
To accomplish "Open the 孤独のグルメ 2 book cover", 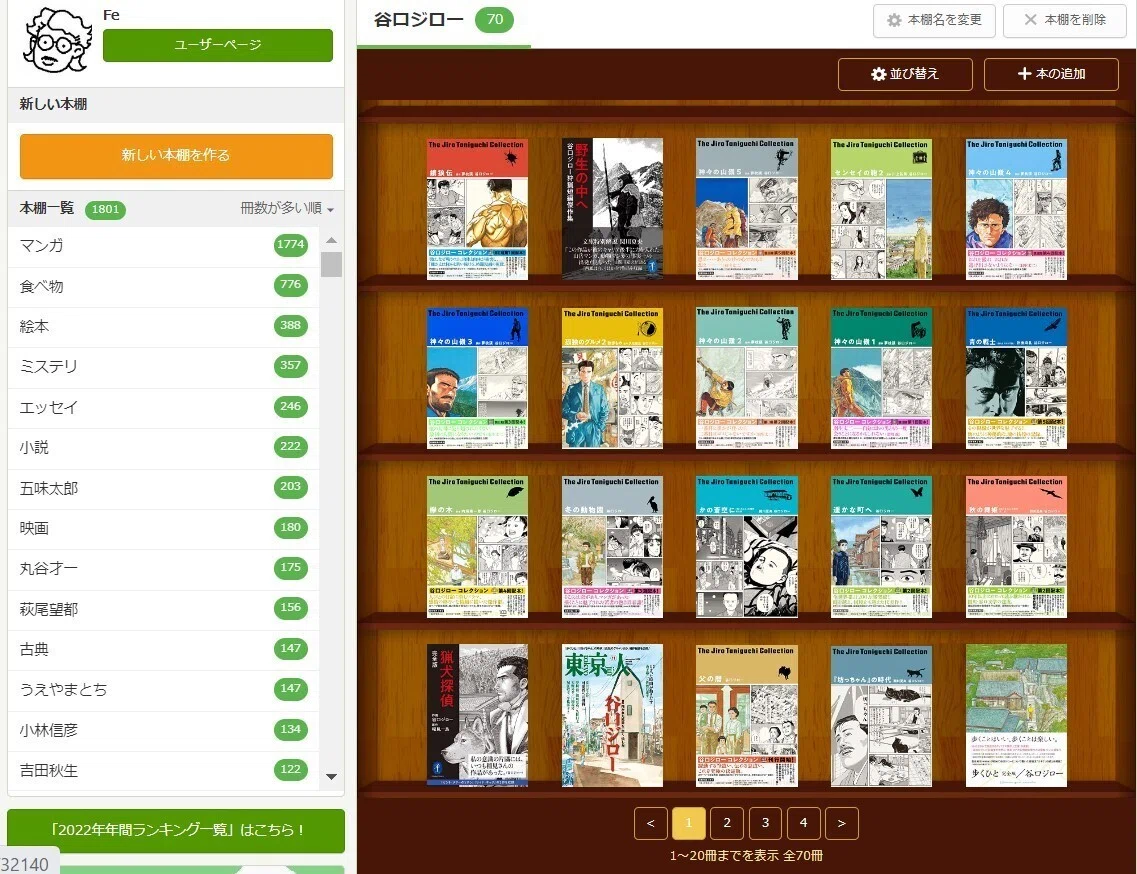I will 613,378.
